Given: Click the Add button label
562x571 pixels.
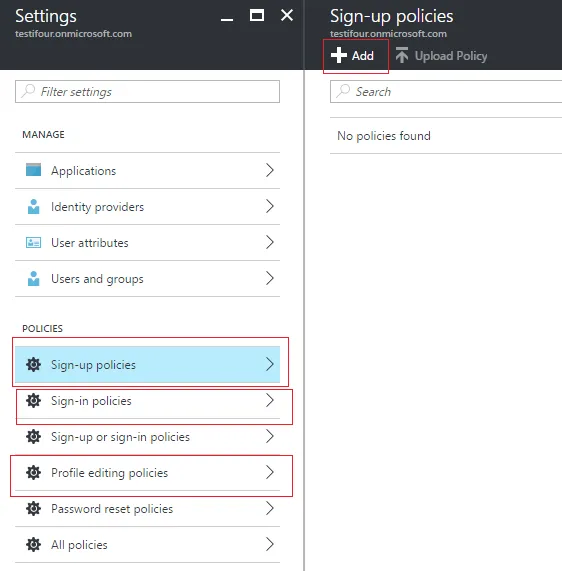Looking at the screenshot, I should 362,56.
